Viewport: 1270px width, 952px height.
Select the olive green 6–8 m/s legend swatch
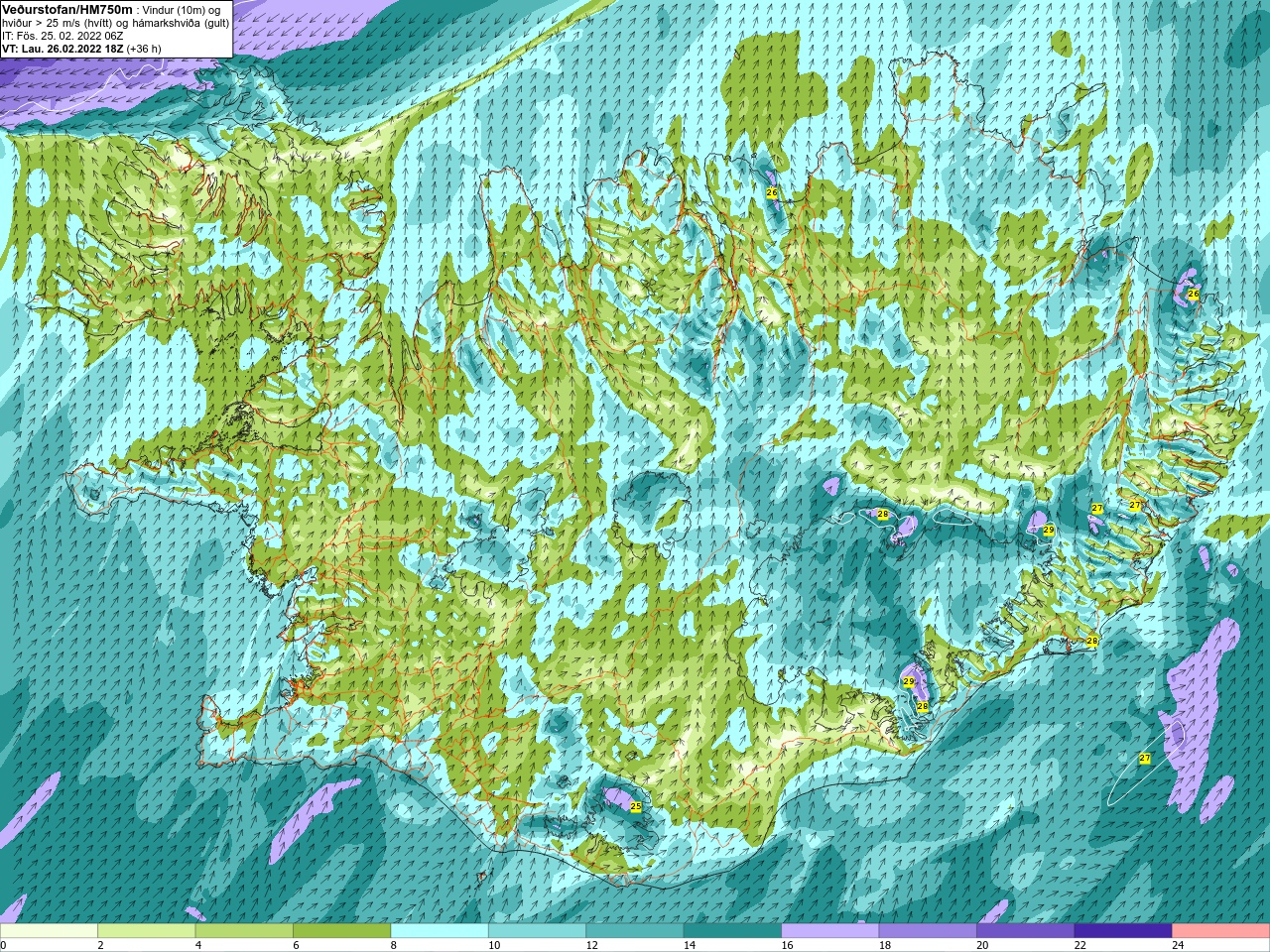(x=341, y=931)
